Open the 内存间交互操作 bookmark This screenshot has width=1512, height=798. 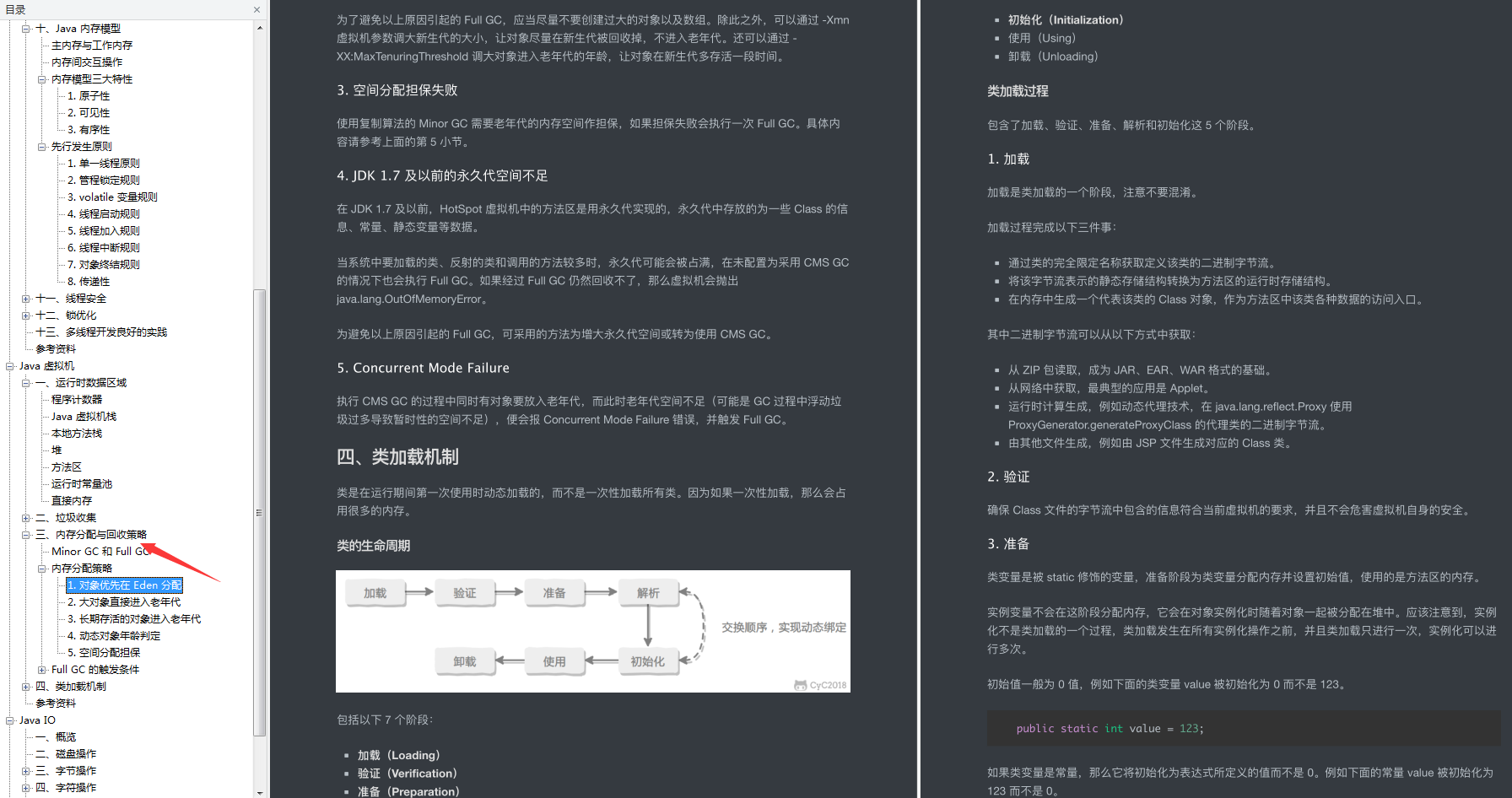pos(87,62)
